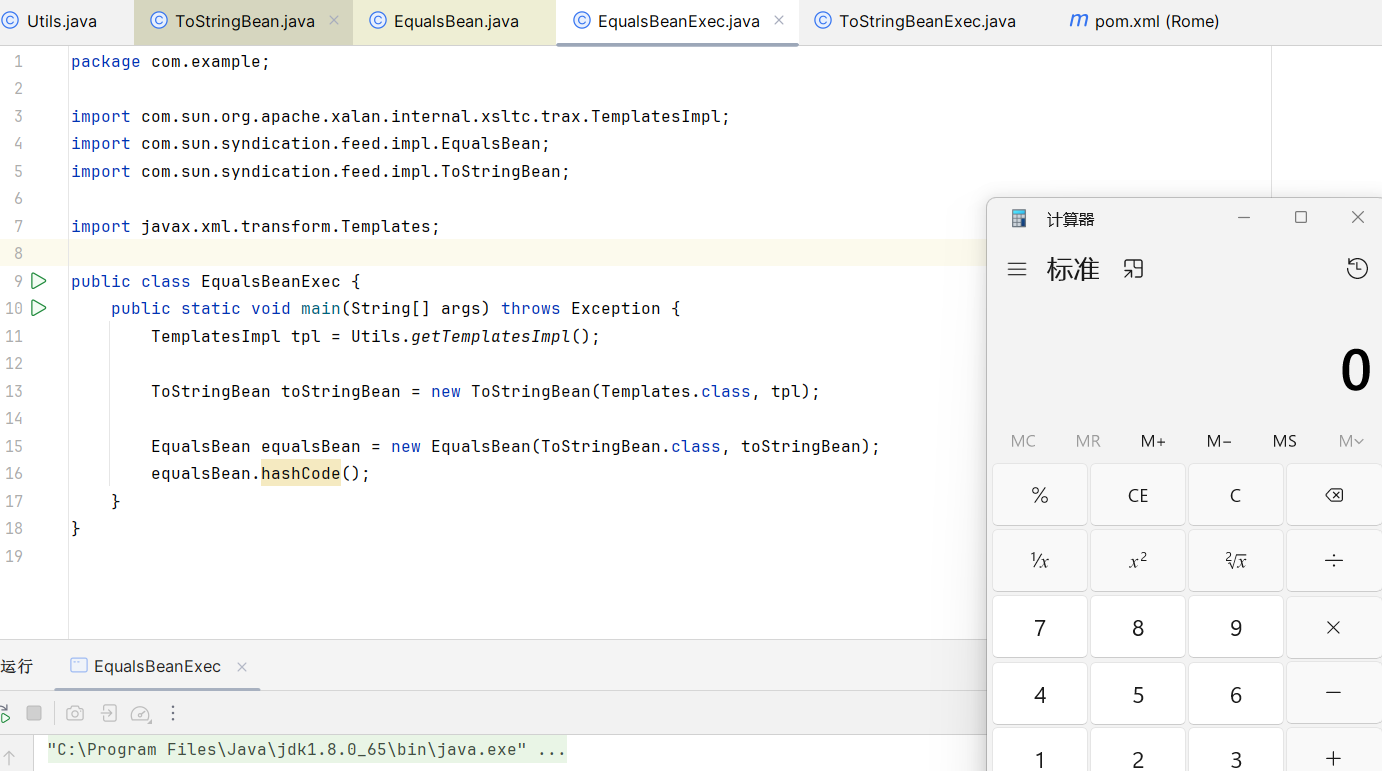1382x771 pixels.
Task: Click the package com.example line
Action: coord(171,61)
